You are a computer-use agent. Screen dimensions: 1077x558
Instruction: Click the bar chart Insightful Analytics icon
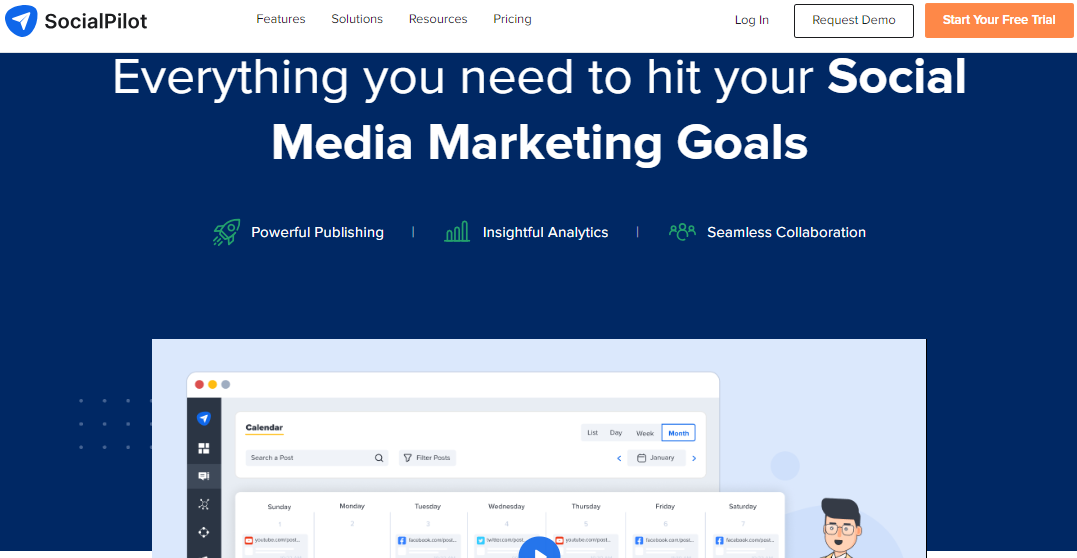(x=457, y=232)
